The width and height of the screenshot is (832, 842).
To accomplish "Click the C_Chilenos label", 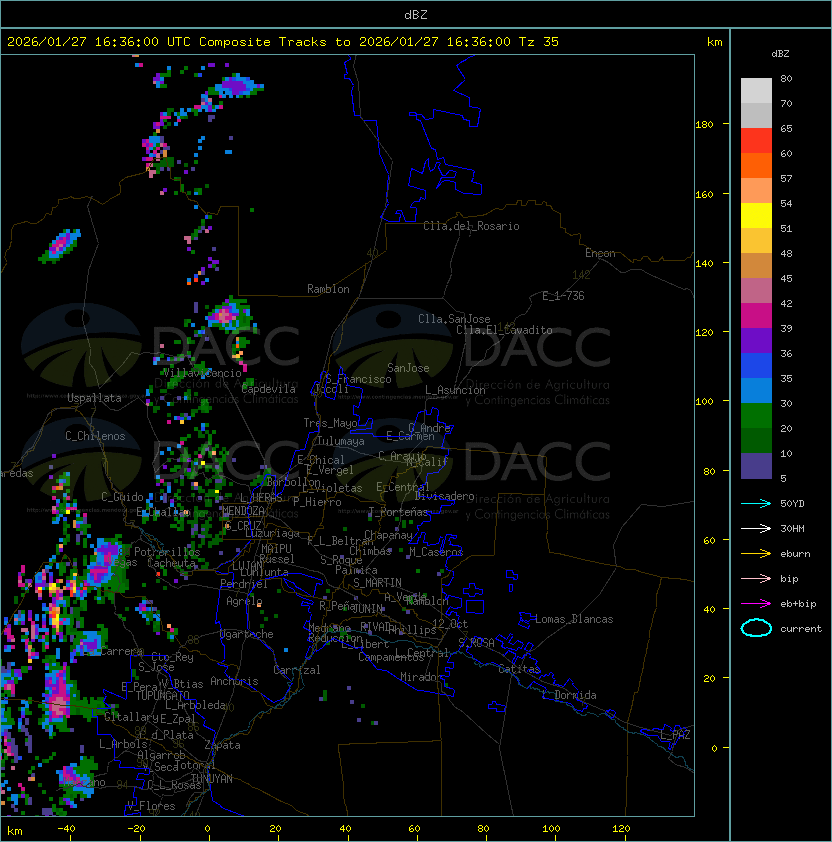I will tap(95, 436).
